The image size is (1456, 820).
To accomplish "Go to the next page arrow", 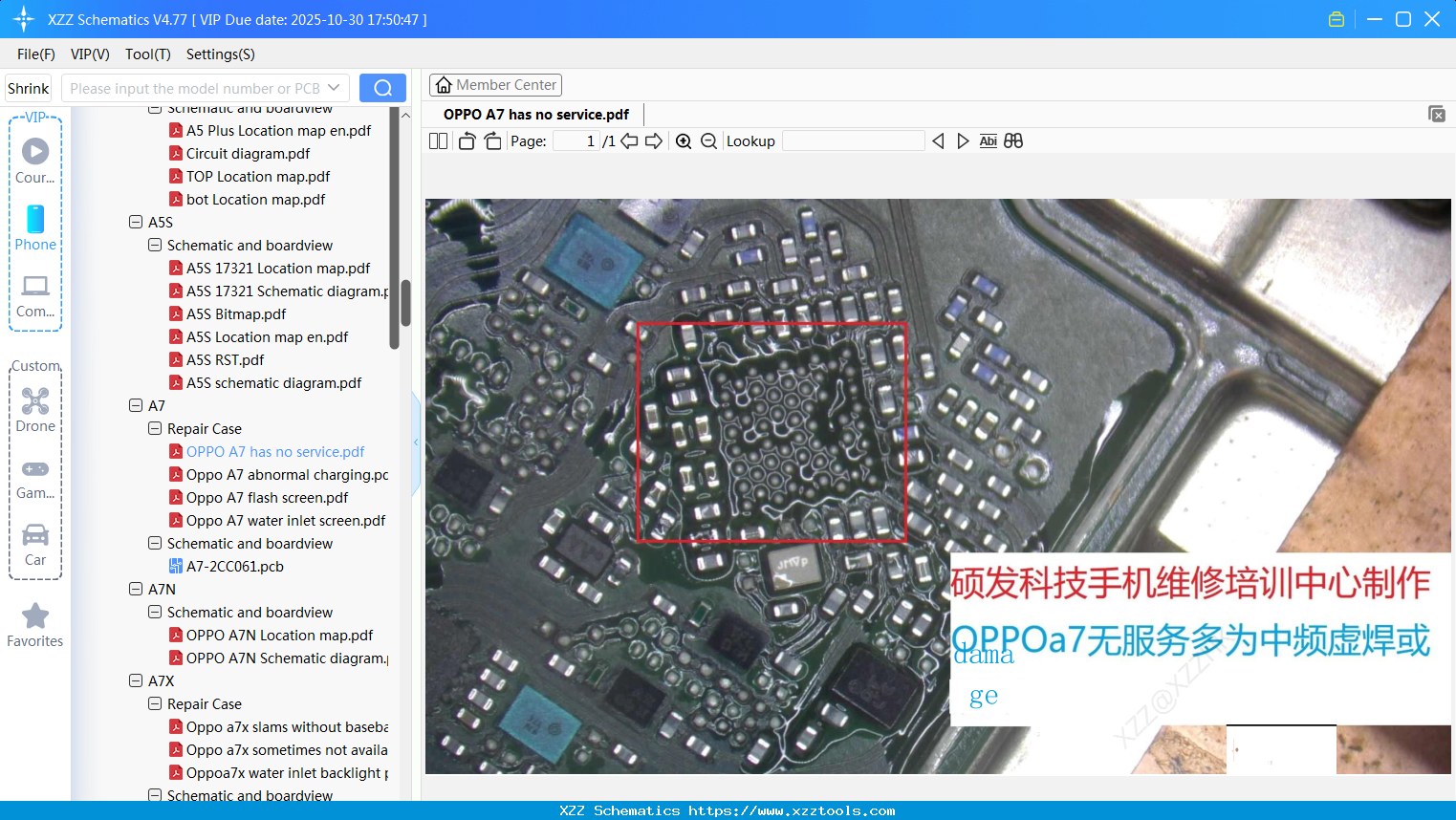I will tap(654, 141).
